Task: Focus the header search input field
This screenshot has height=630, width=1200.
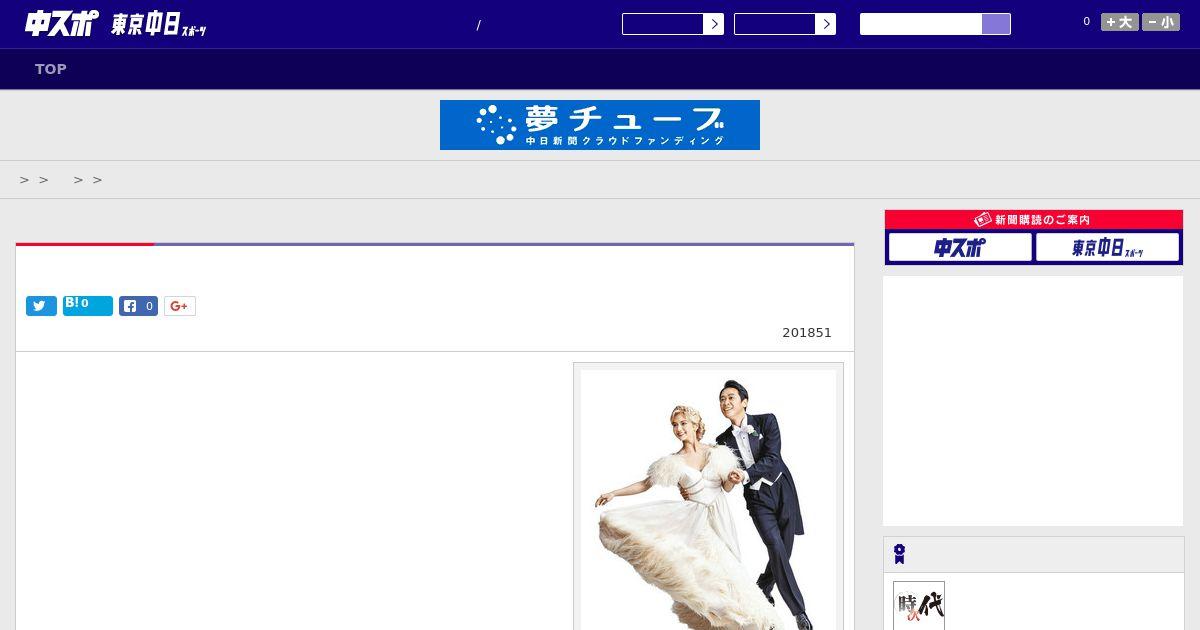Action: 921,24
